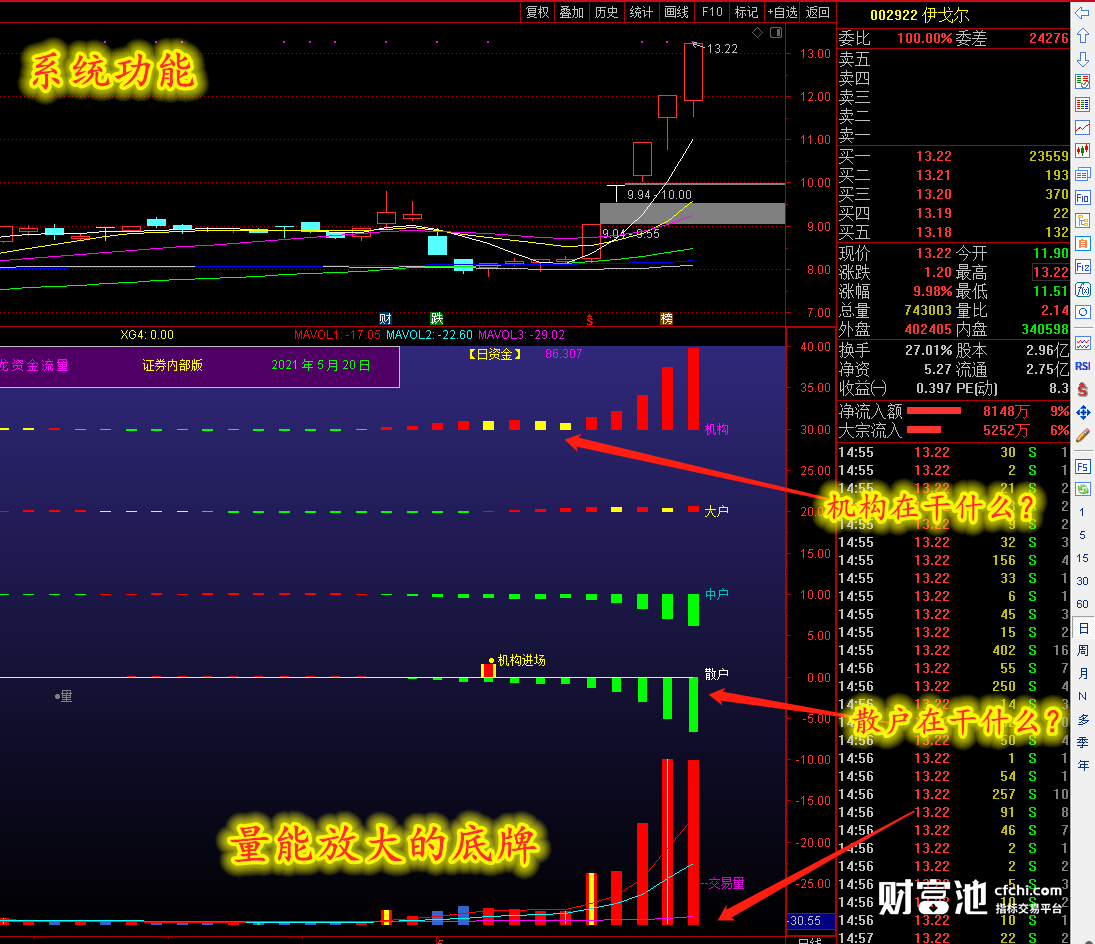Viewport: 1095px width, 944px height.
Task: Click the blue four-way move arrows icon
Action: click(x=1082, y=413)
